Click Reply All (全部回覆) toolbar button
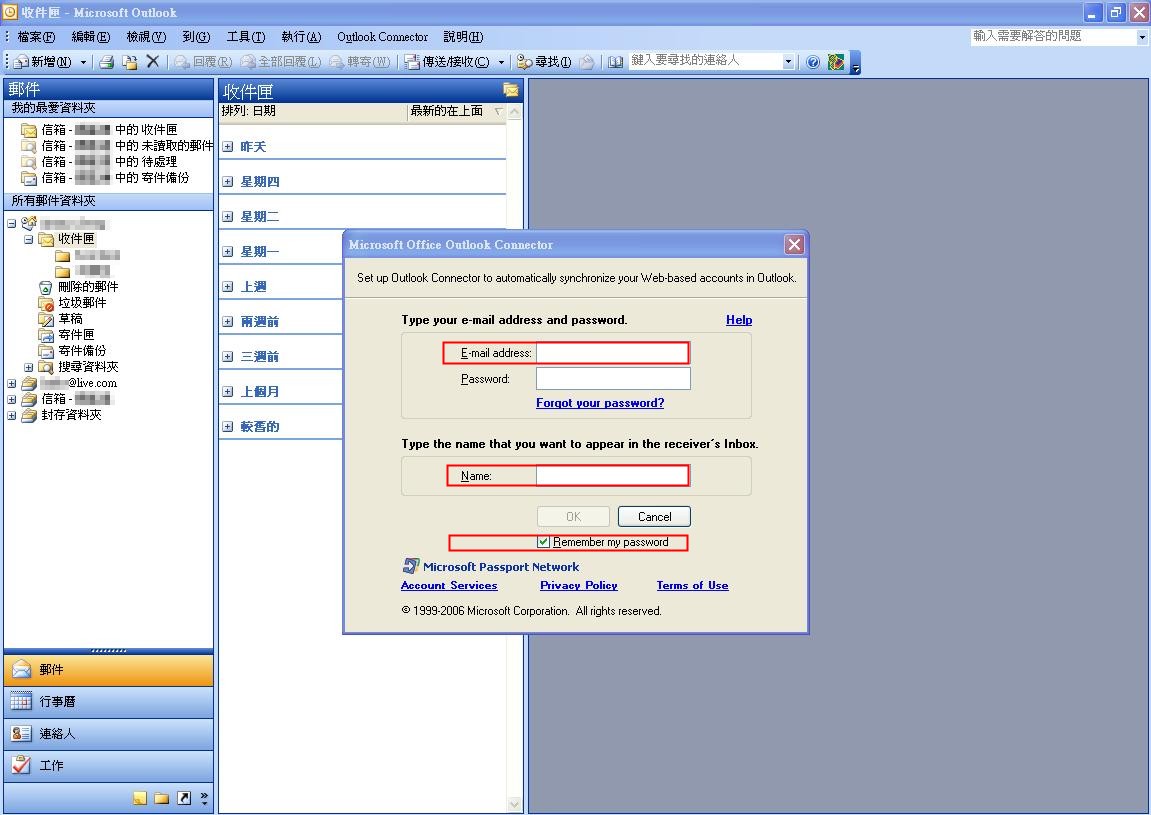Viewport: 1151px width, 815px height. 281,62
